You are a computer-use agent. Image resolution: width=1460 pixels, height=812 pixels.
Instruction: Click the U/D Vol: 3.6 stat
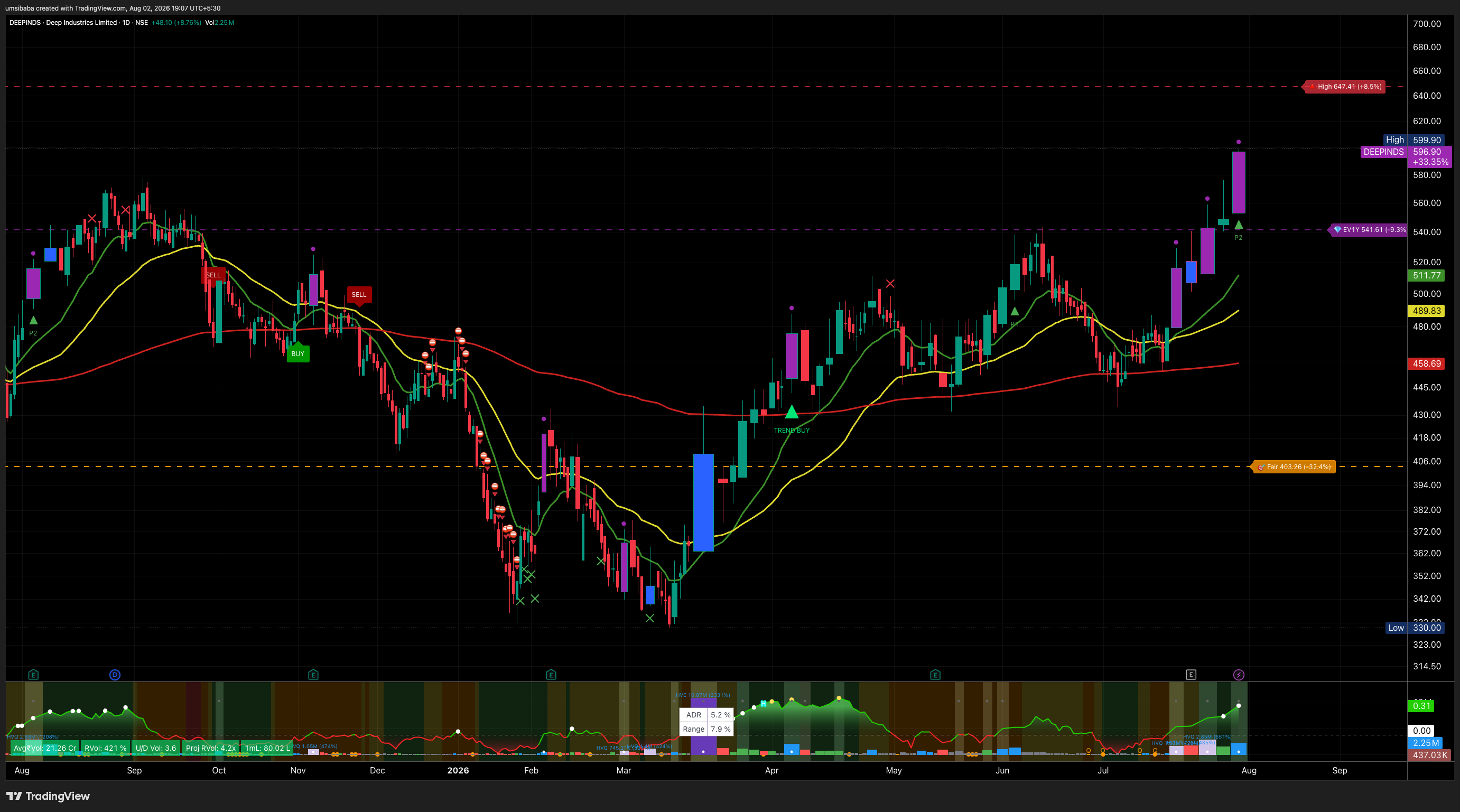click(x=156, y=748)
